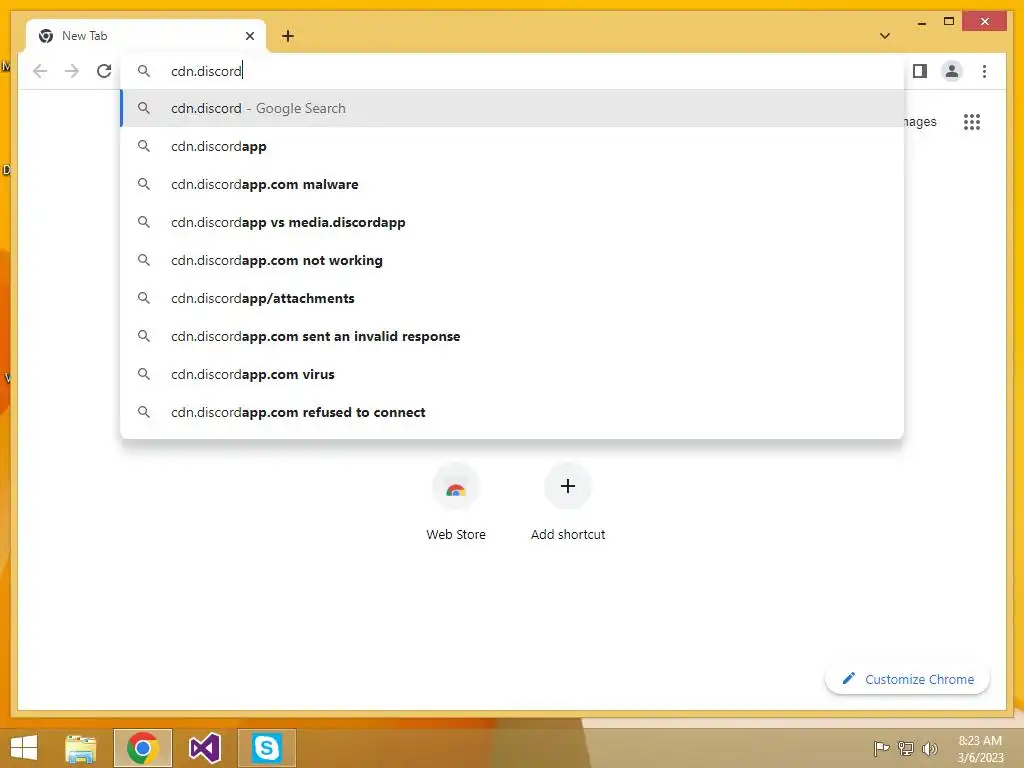
Task: Open Chrome three-dot menu
Action: coord(984,71)
